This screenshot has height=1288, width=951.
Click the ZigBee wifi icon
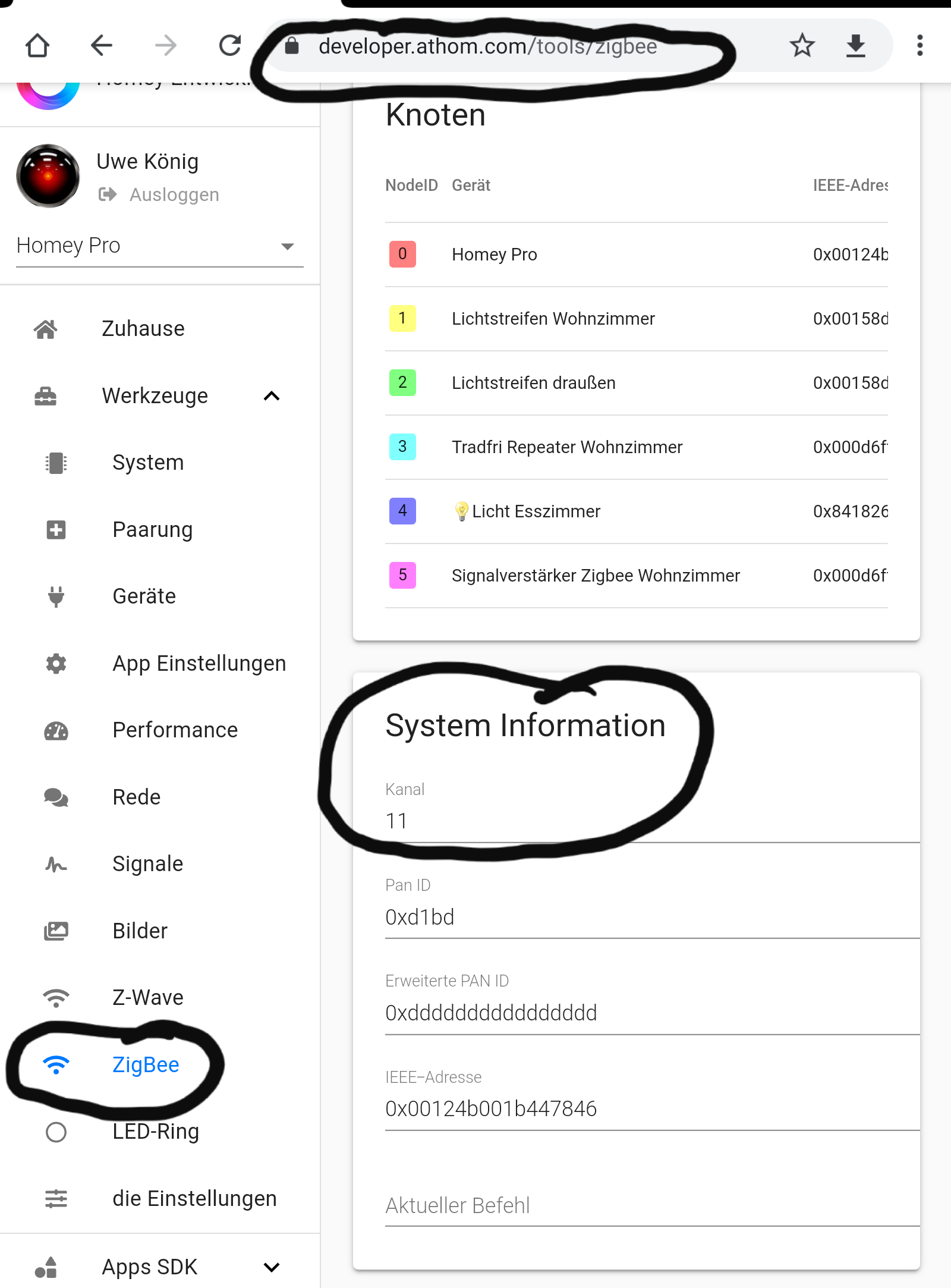(56, 1064)
